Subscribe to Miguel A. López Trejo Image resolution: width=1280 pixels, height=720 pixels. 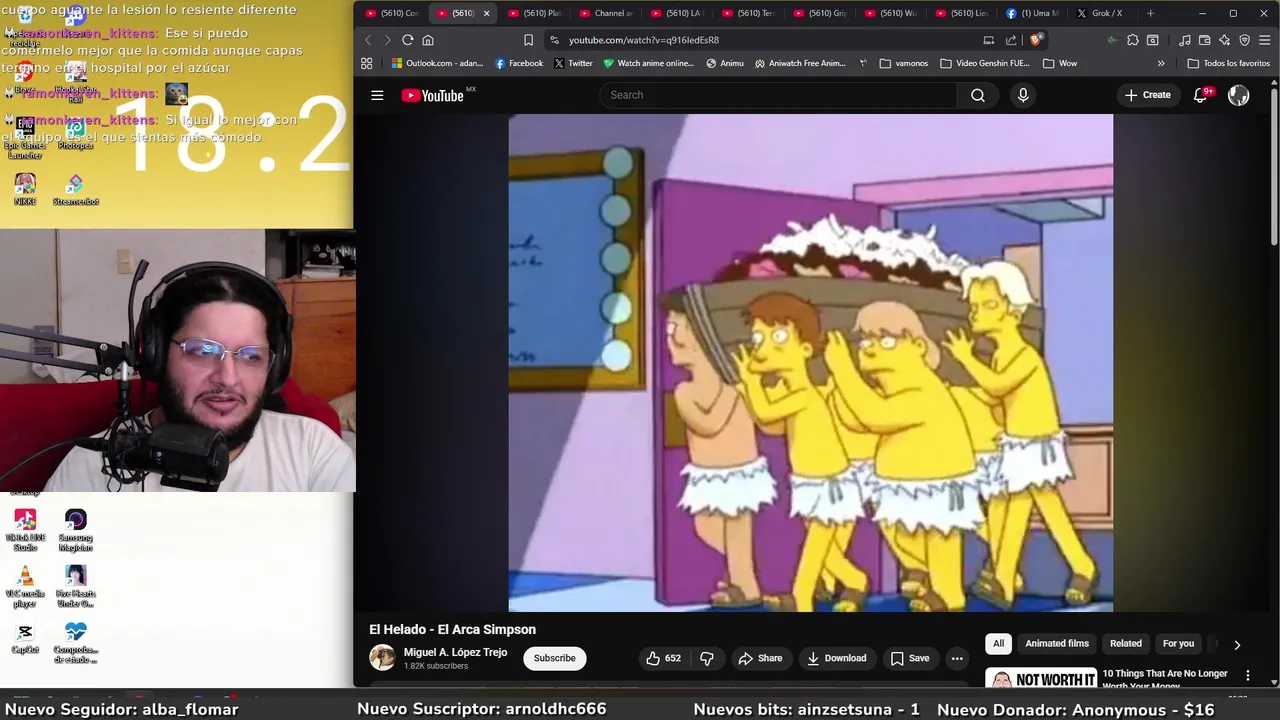[554, 658]
